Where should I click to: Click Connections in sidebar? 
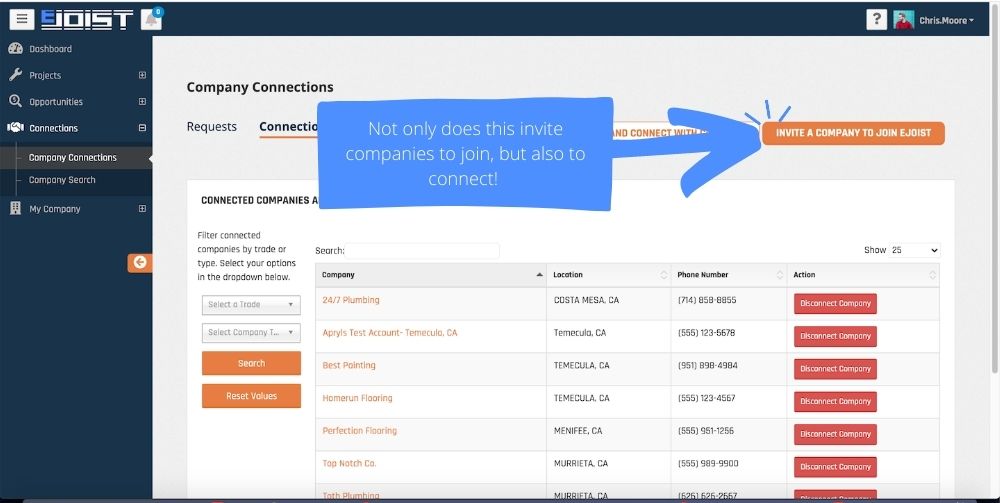click(x=54, y=128)
